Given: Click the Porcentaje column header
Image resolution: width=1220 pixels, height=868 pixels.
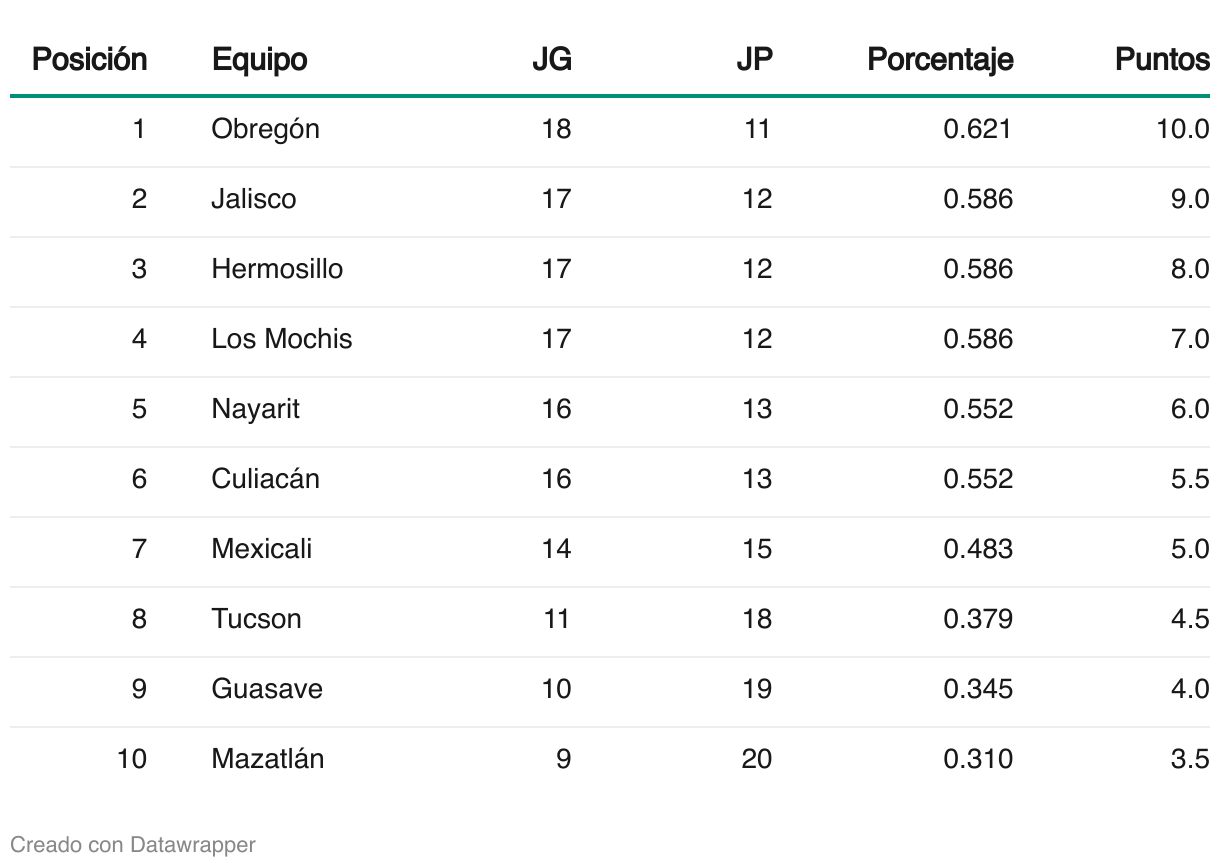Looking at the screenshot, I should 940,60.
